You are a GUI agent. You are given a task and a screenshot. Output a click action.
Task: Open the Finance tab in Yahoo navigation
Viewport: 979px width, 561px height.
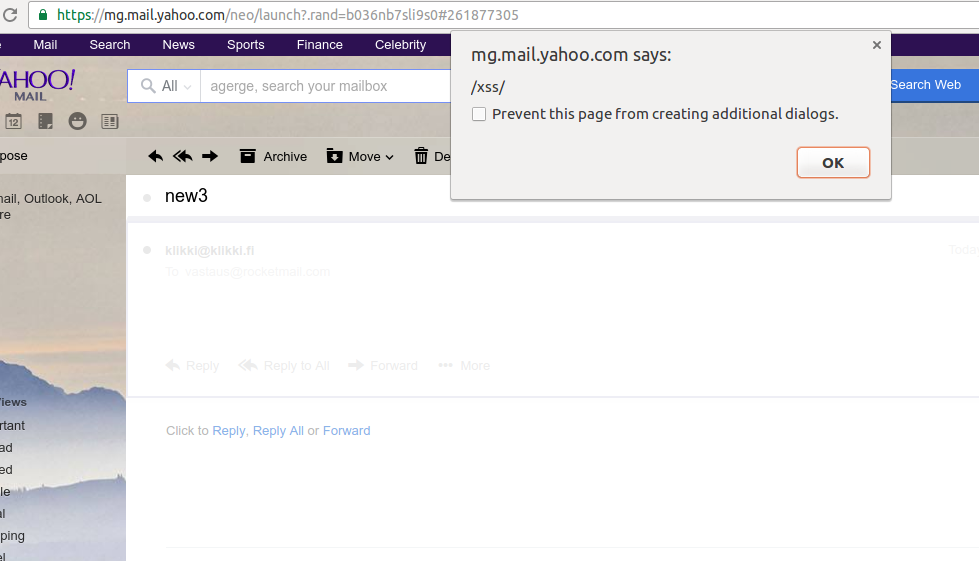(x=319, y=45)
